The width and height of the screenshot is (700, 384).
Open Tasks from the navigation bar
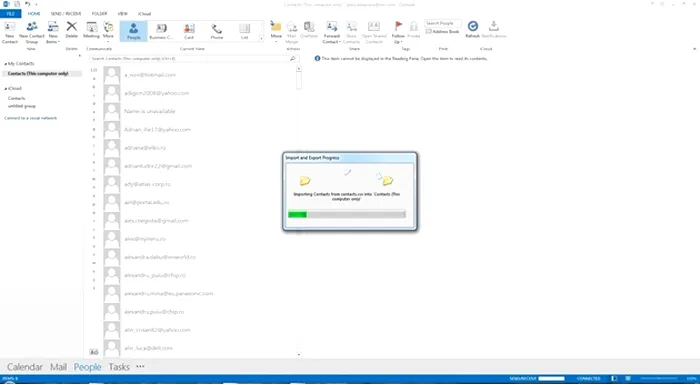[x=119, y=367]
